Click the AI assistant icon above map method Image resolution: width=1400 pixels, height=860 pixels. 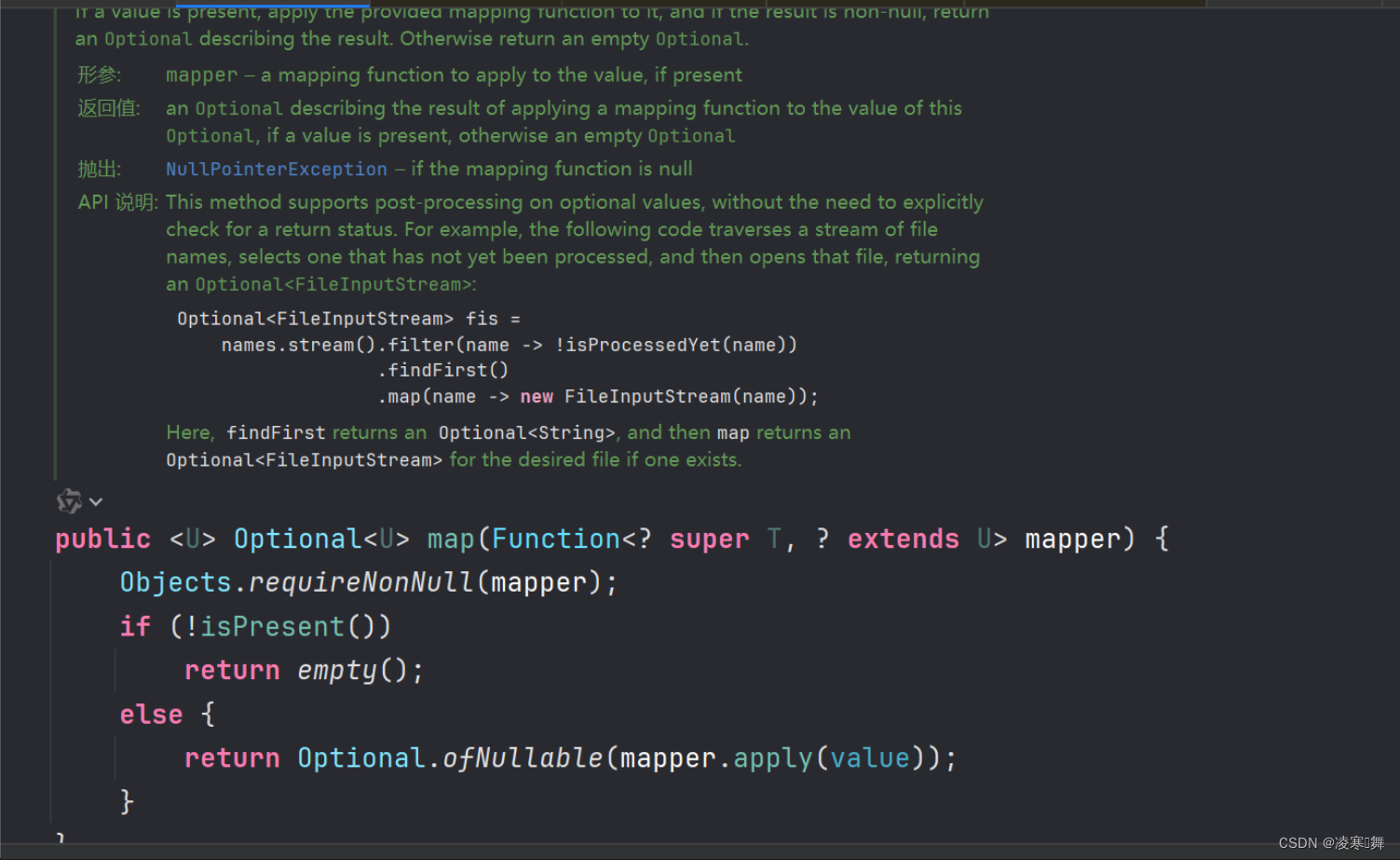tap(69, 501)
